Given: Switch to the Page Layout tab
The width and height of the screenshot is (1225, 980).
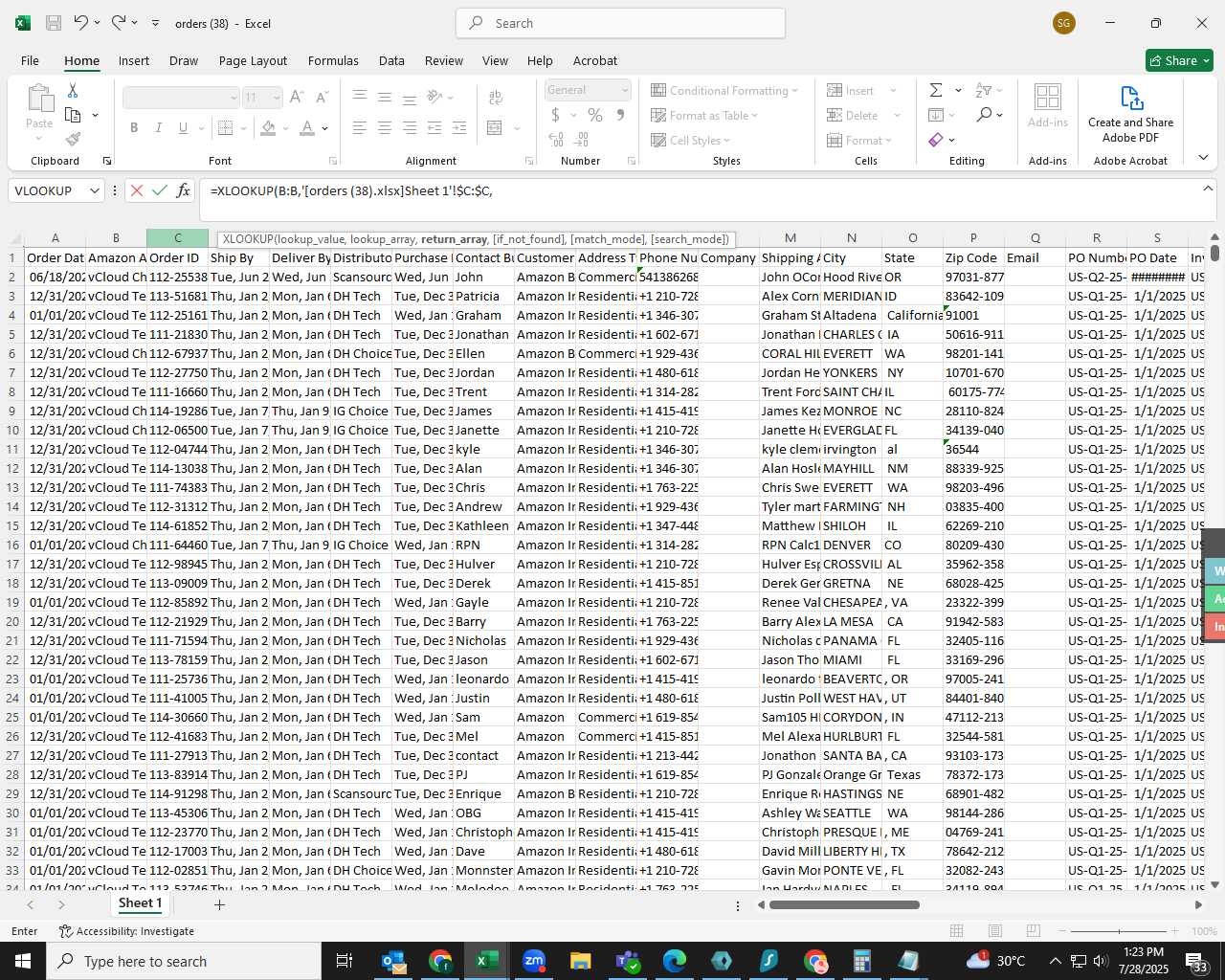Looking at the screenshot, I should (253, 60).
